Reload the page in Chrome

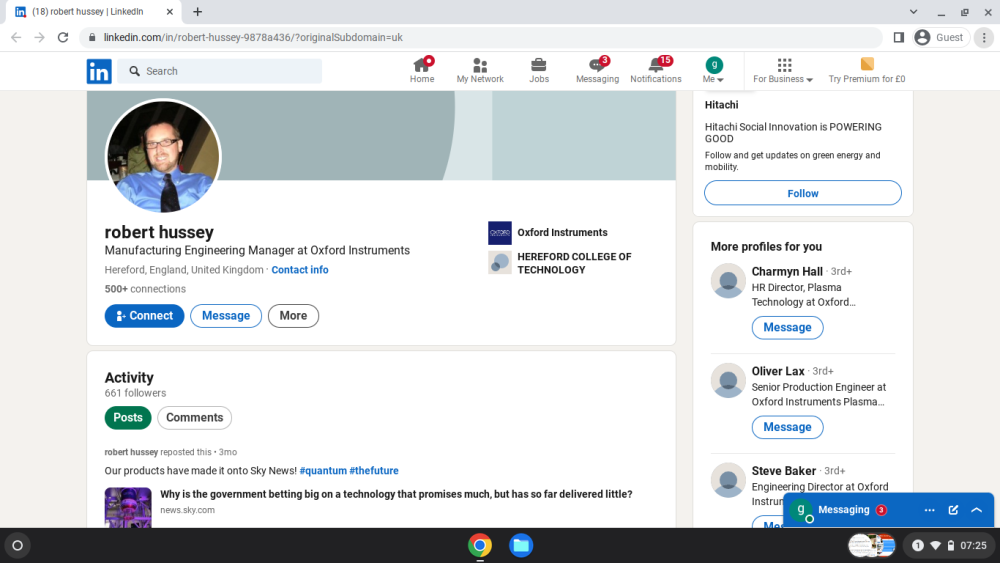pos(63,38)
